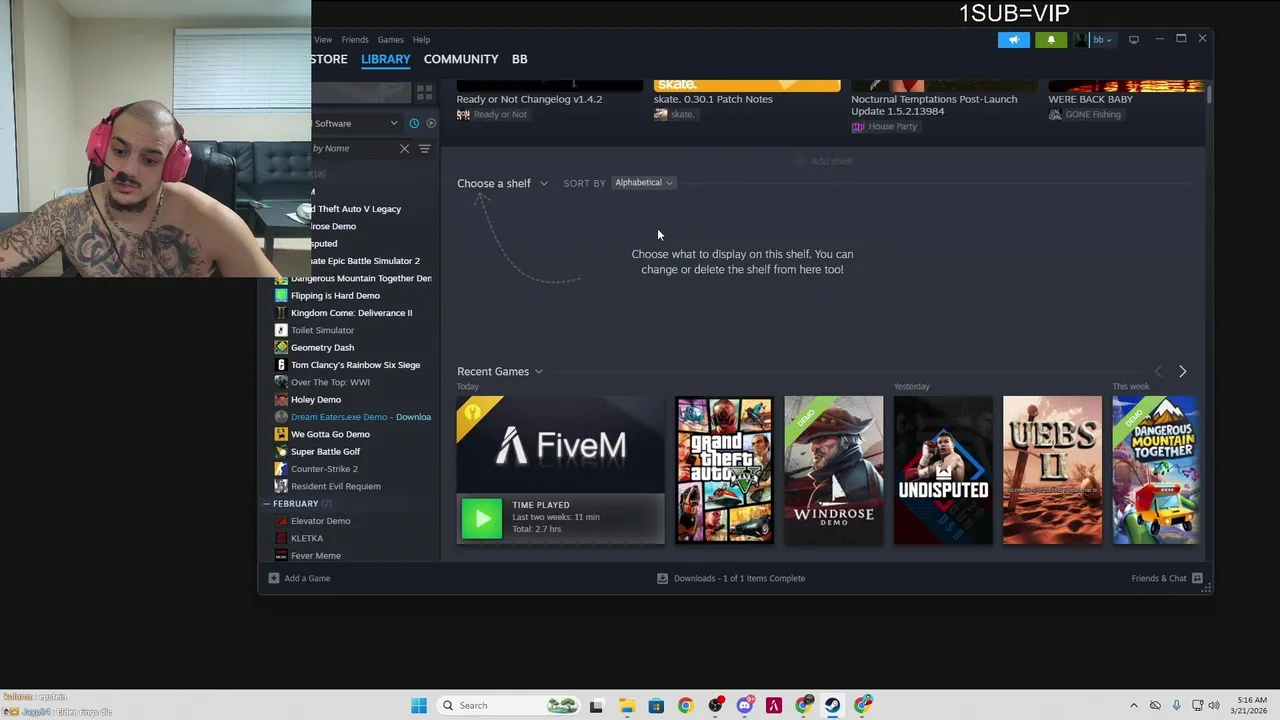
Task: Open the COMMUNITY tab
Action: tap(460, 59)
